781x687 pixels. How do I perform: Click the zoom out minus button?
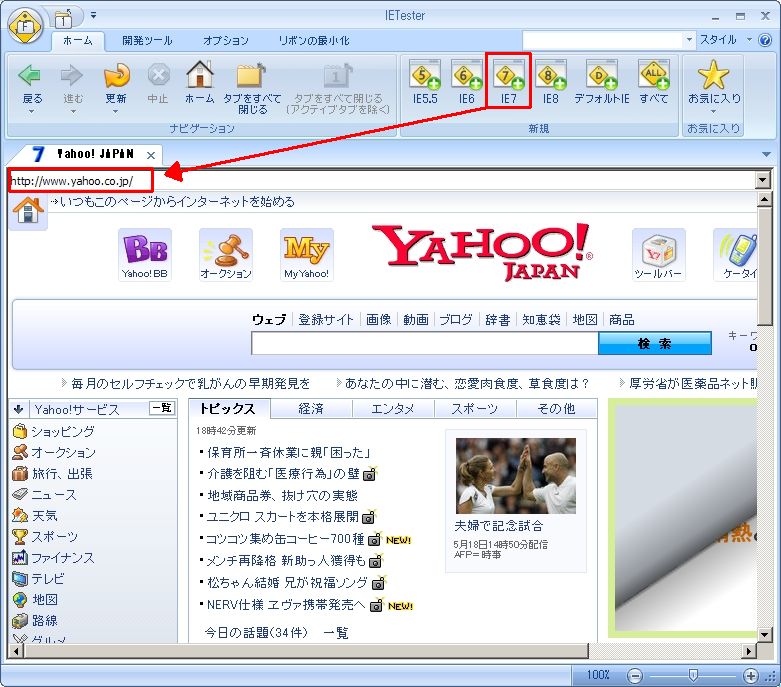pyautogui.click(x=635, y=676)
